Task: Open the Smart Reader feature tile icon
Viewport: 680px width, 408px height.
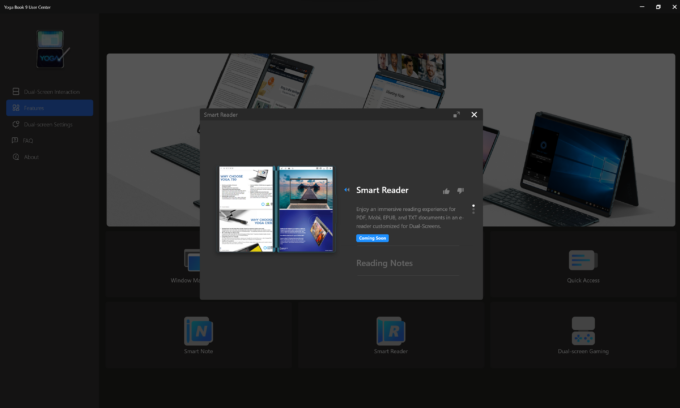Action: (390, 330)
